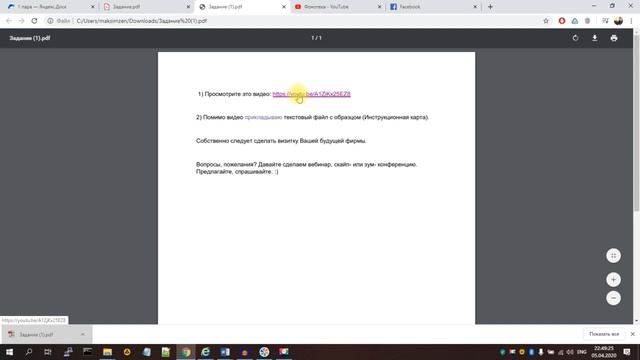The width and height of the screenshot is (640, 360).
Task: Close the downloads bar
Action: coord(632,334)
